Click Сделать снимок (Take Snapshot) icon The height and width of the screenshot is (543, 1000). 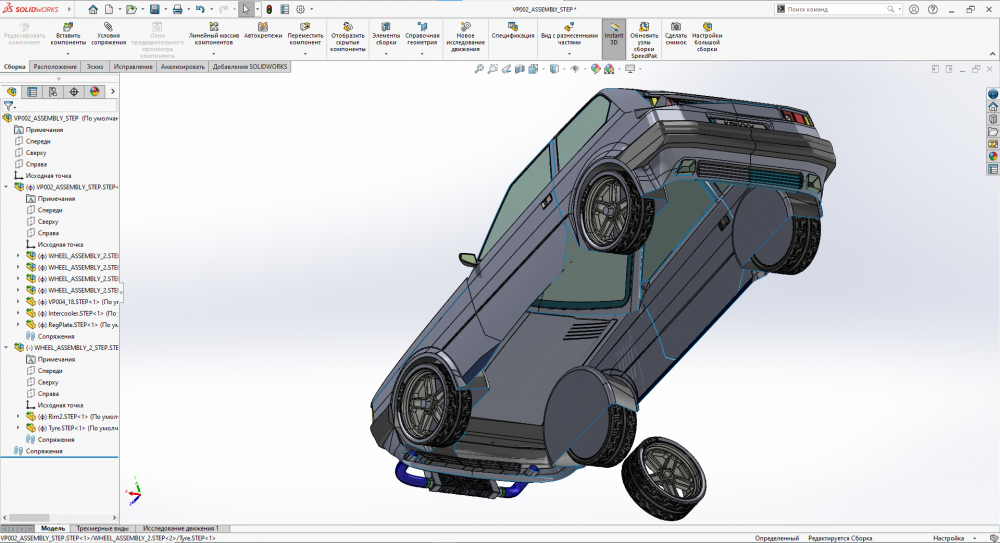pos(676,27)
